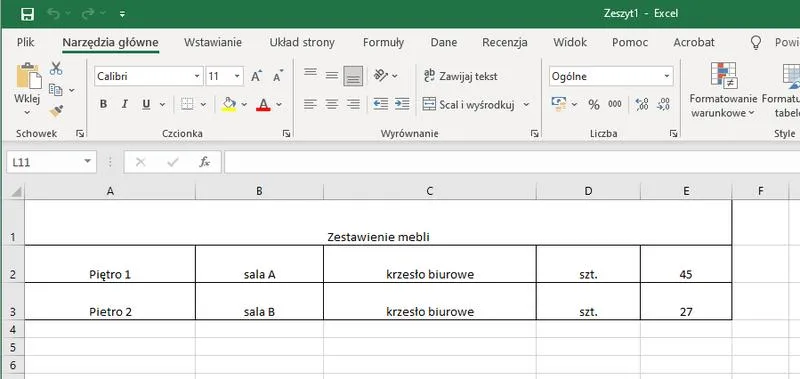Open Wyrównanie dialog launcher
This screenshot has width=800, height=379.
pos(534,134)
